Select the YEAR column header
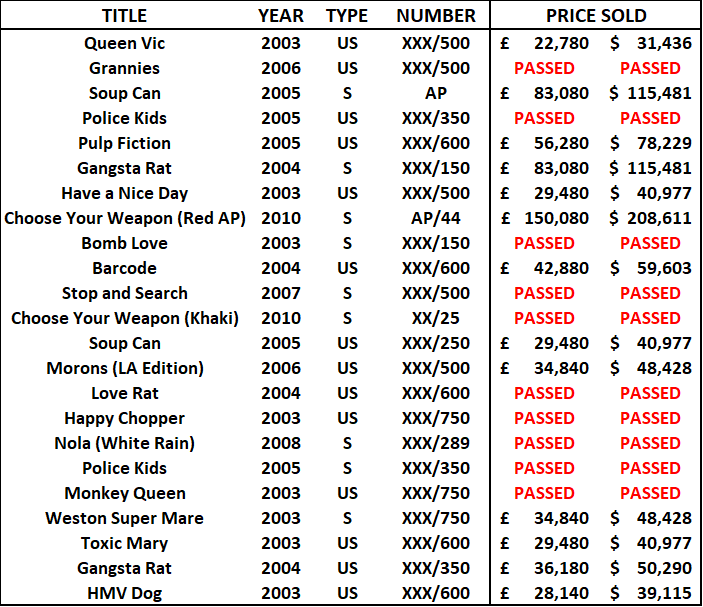Image resolution: width=703 pixels, height=607 pixels. pyautogui.click(x=281, y=16)
